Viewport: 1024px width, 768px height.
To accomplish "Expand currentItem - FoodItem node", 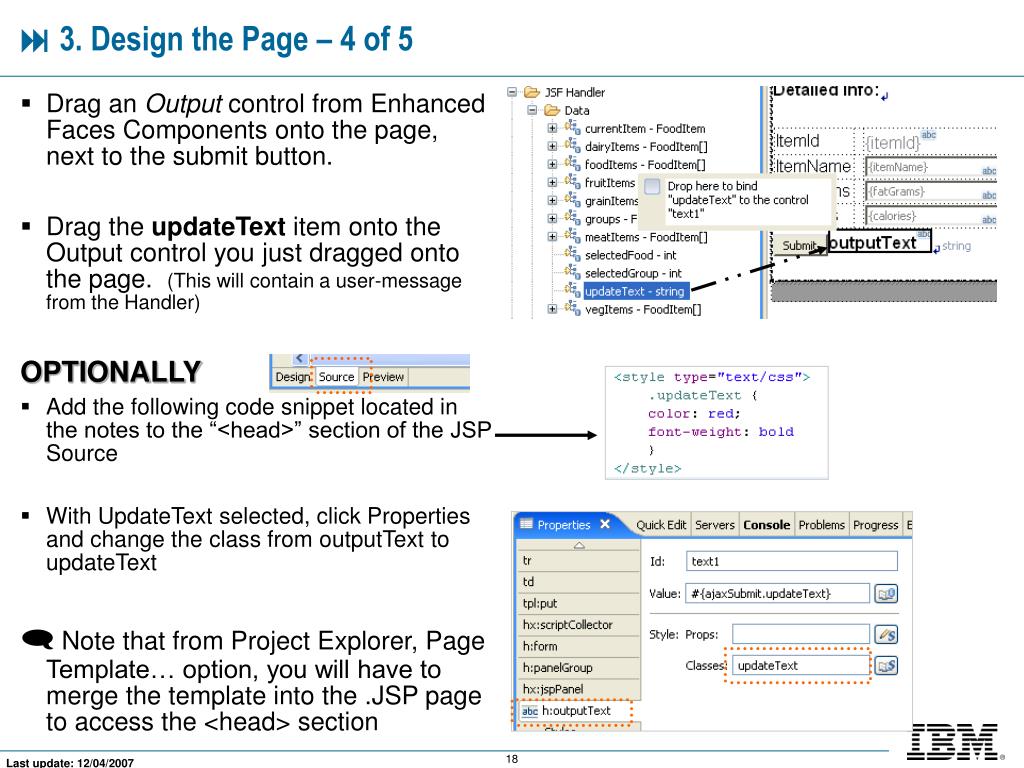I will pos(552,129).
